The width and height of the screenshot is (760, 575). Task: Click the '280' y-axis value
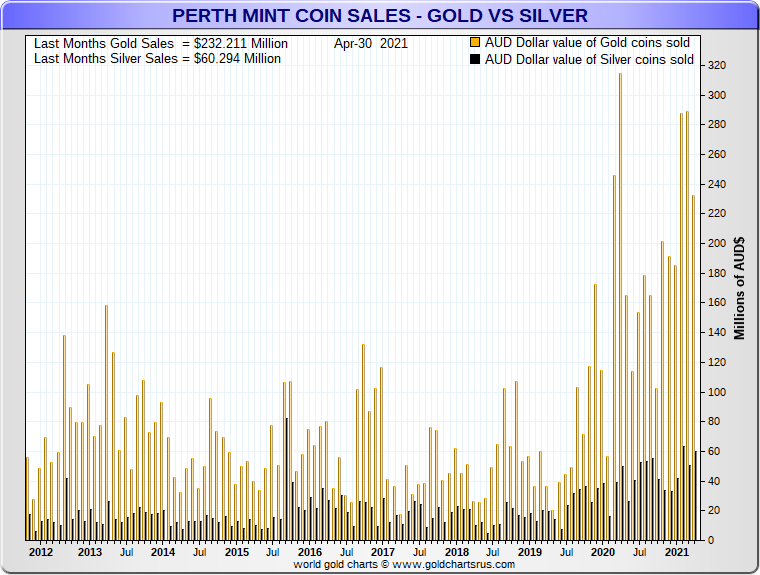pyautogui.click(x=717, y=125)
